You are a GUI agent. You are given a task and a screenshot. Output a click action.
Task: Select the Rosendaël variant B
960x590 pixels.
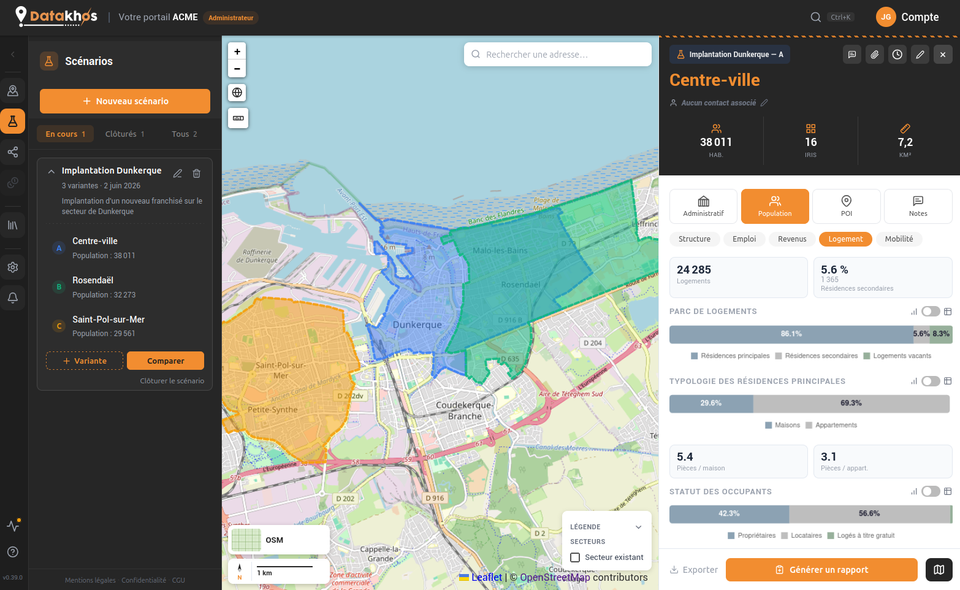(x=125, y=287)
